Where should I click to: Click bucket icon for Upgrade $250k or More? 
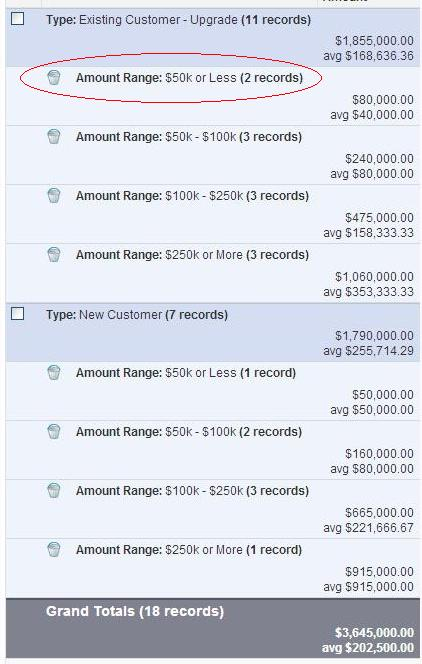coord(54,254)
